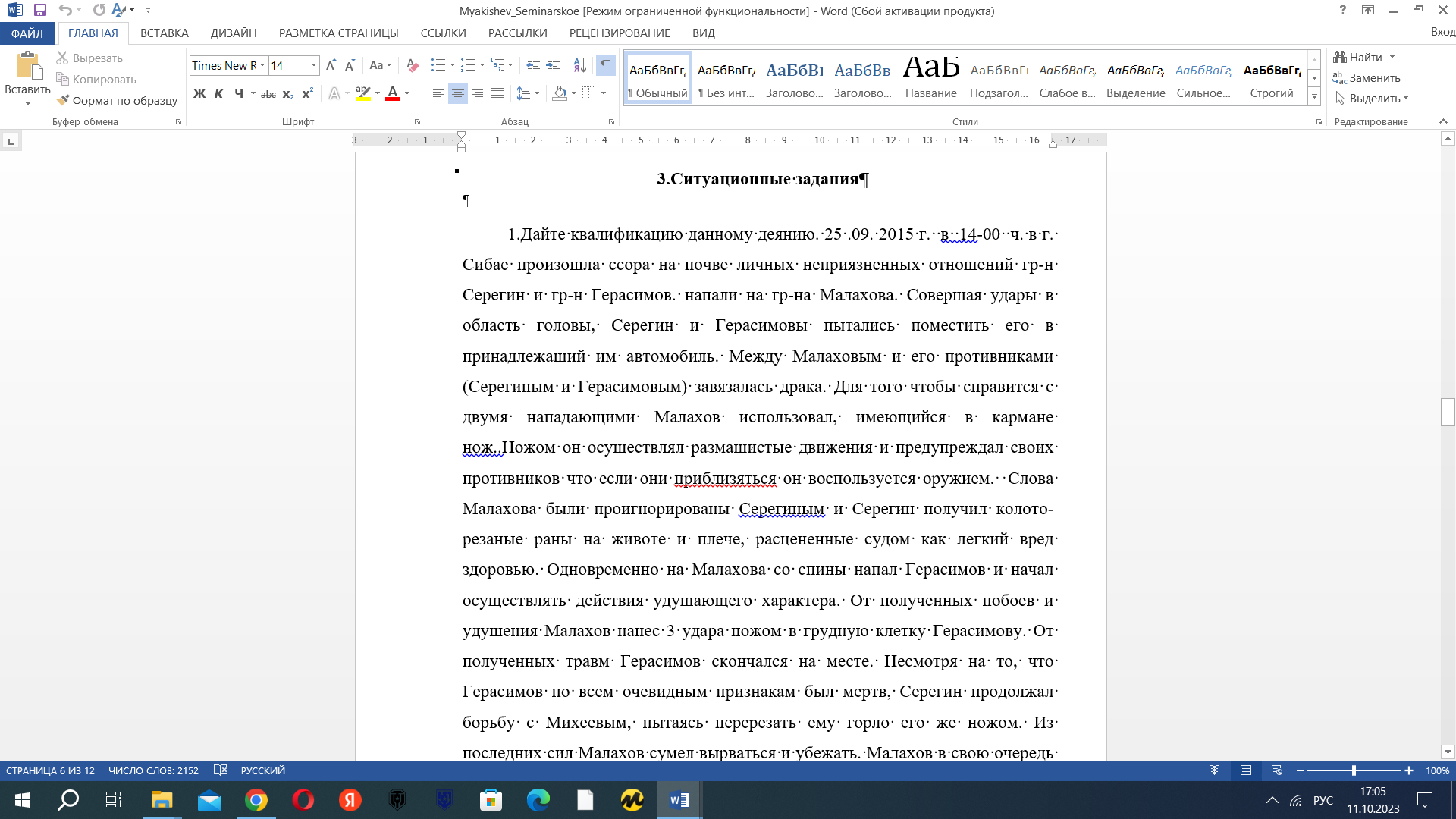Screen dimensions: 1456x819
Task: Open the ФАЙЛ tab
Action: coord(27,33)
